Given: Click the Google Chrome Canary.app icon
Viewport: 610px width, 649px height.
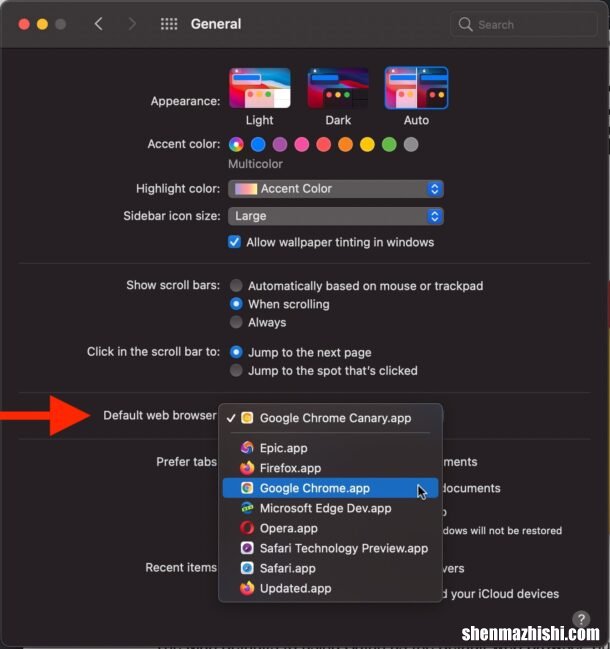Looking at the screenshot, I should [247, 418].
